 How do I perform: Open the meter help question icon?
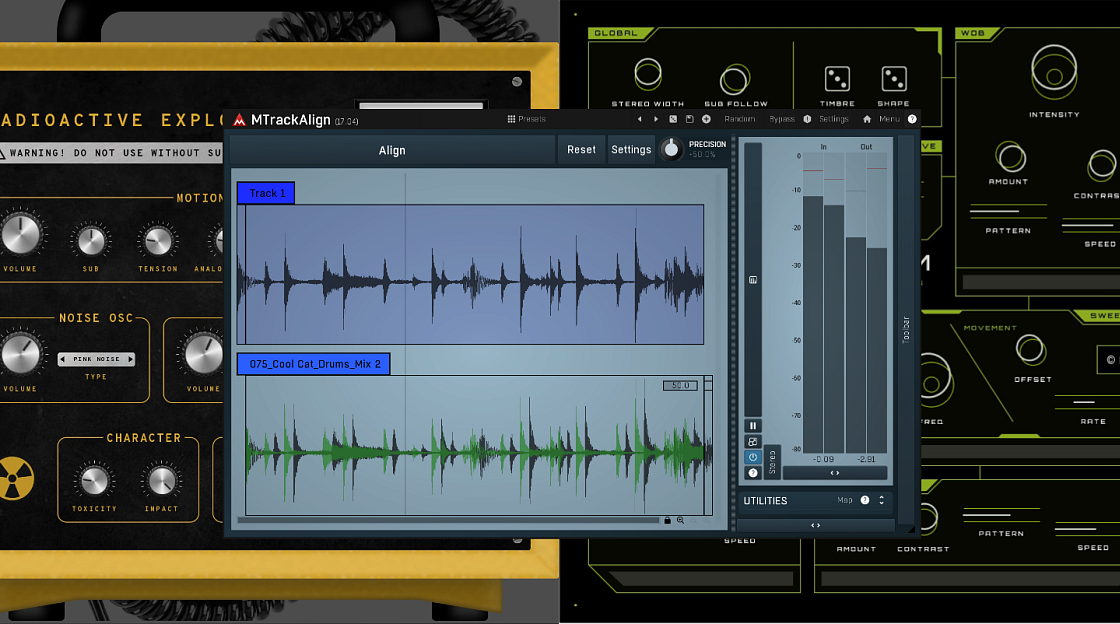click(752, 473)
